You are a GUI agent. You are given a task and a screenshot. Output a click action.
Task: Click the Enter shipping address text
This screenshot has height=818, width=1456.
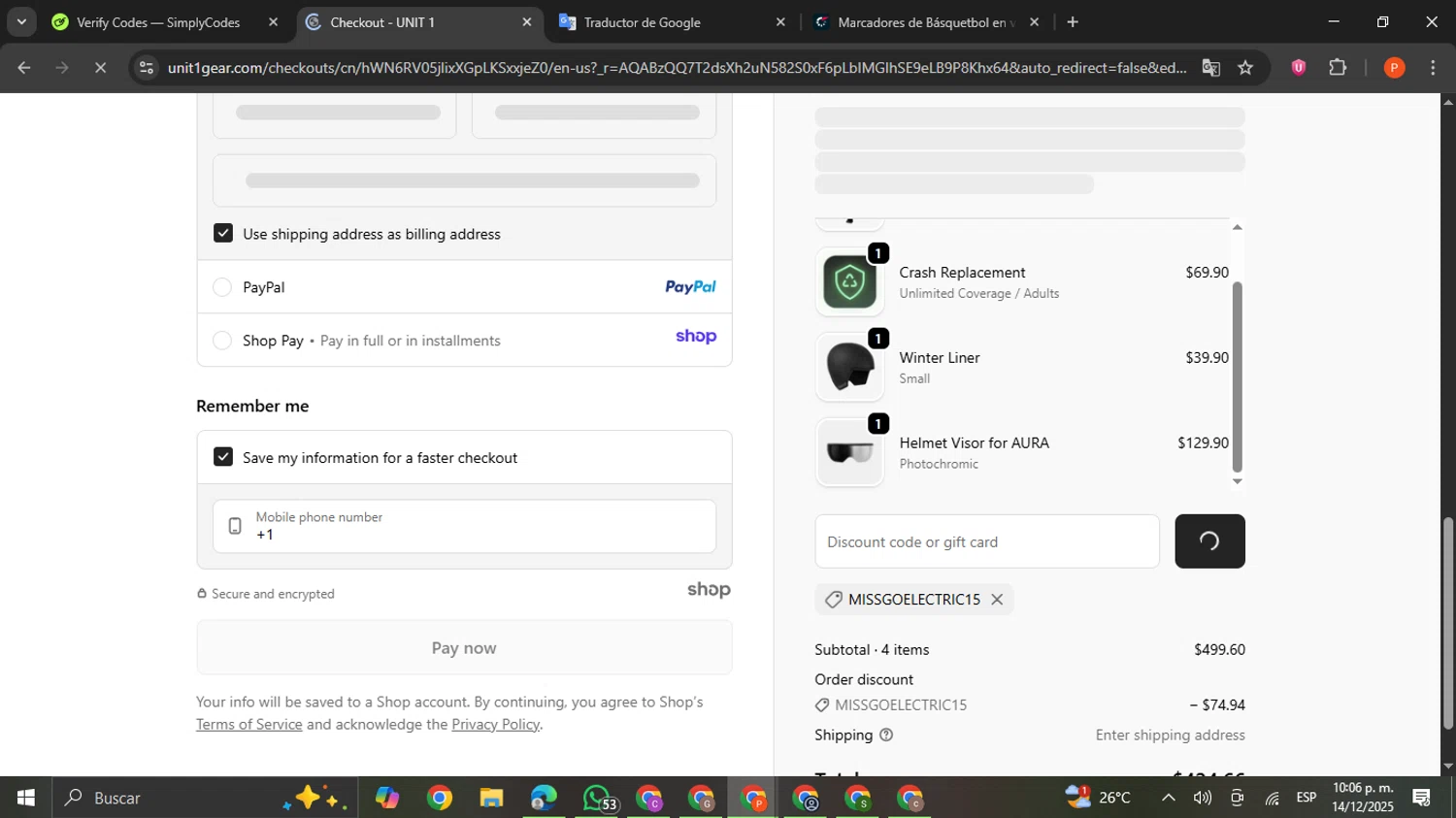tap(1170, 736)
